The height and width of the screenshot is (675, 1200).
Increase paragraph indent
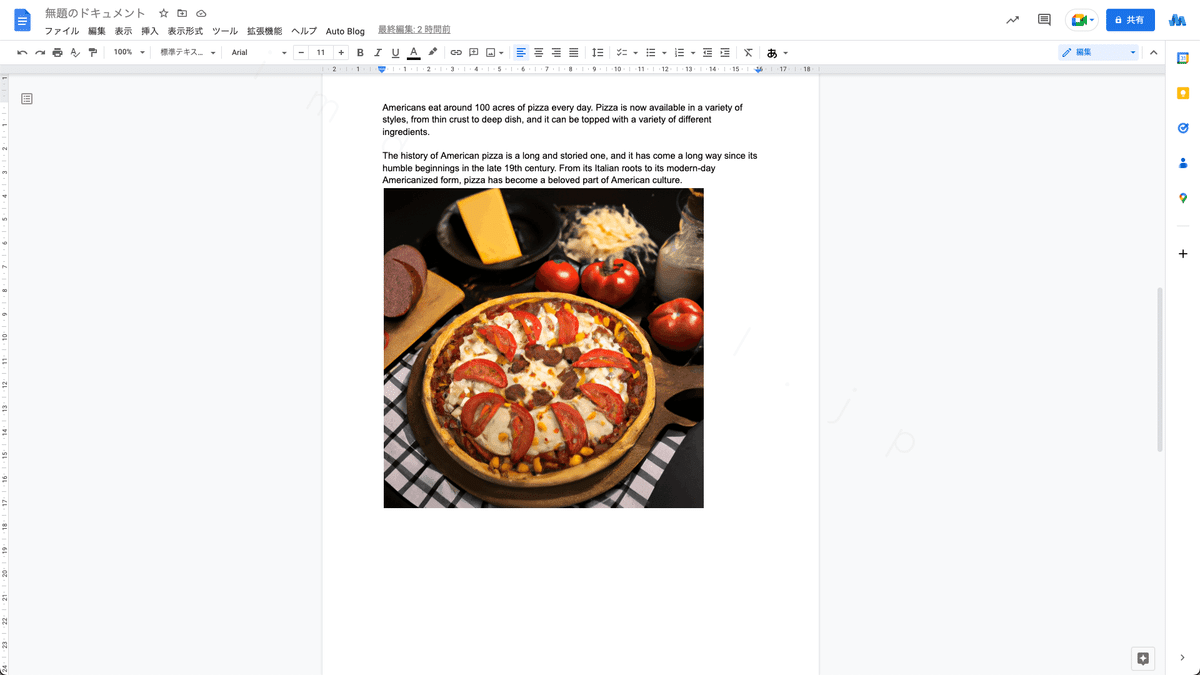point(725,52)
